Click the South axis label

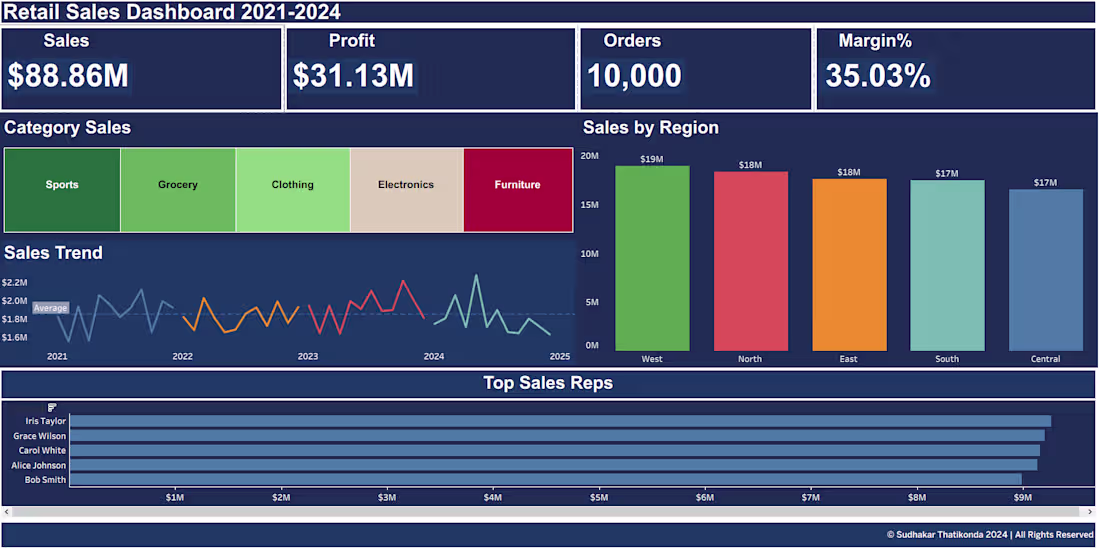click(x=947, y=359)
